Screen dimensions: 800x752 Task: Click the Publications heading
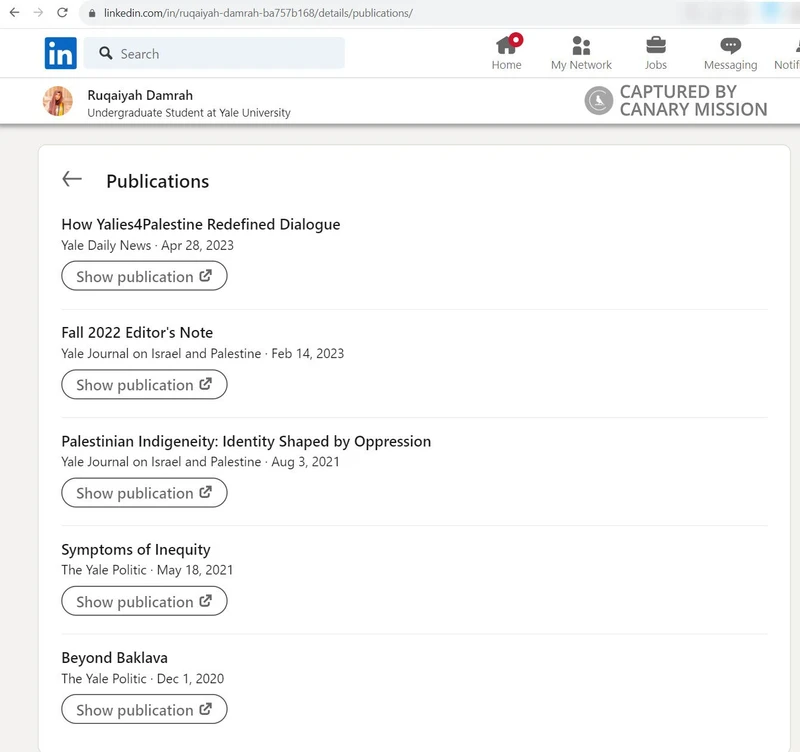tap(158, 181)
